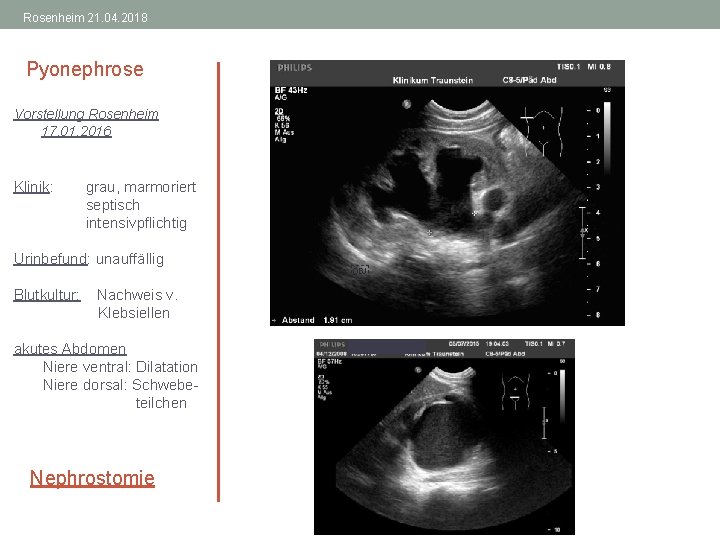Viewport: 720px width, 540px height.
Task: Click the BF 43Hz frame rate text
Action: [x=291, y=90]
